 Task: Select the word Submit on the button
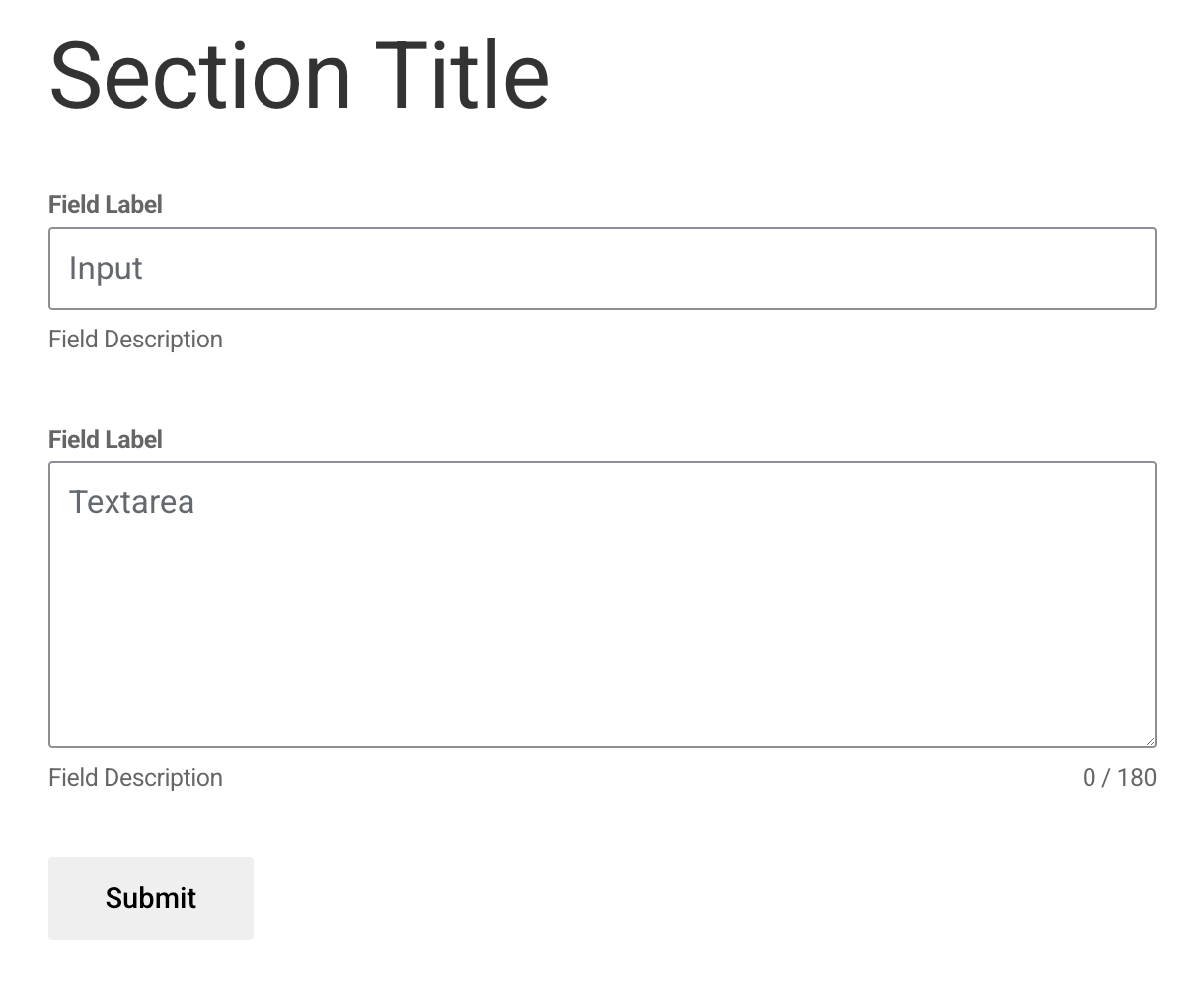[150, 898]
